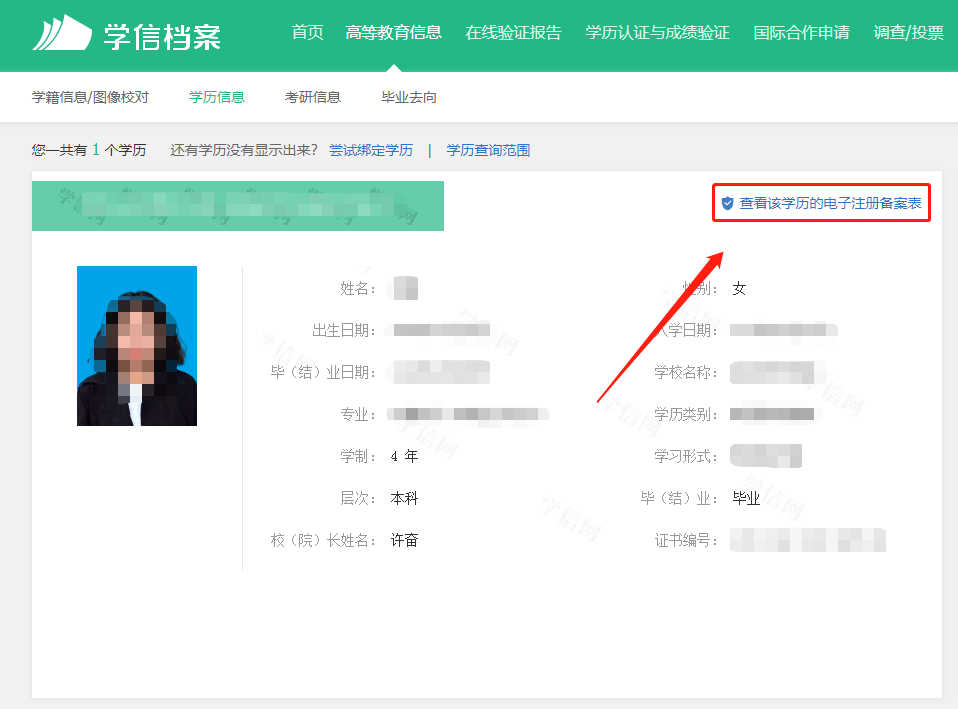
Task: Click the principal name 许奋
Action: click(404, 540)
